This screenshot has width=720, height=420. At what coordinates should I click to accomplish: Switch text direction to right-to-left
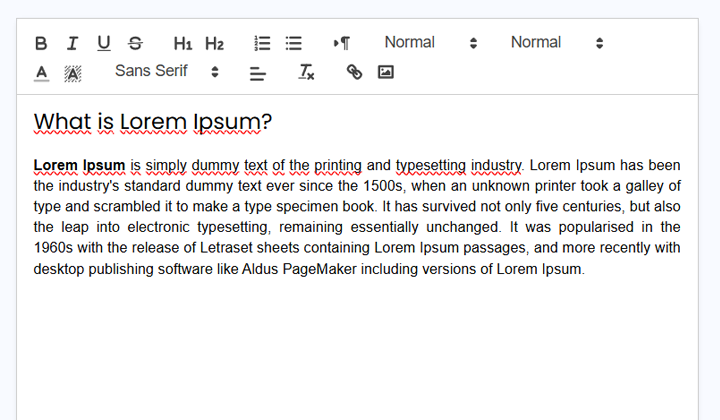point(342,43)
